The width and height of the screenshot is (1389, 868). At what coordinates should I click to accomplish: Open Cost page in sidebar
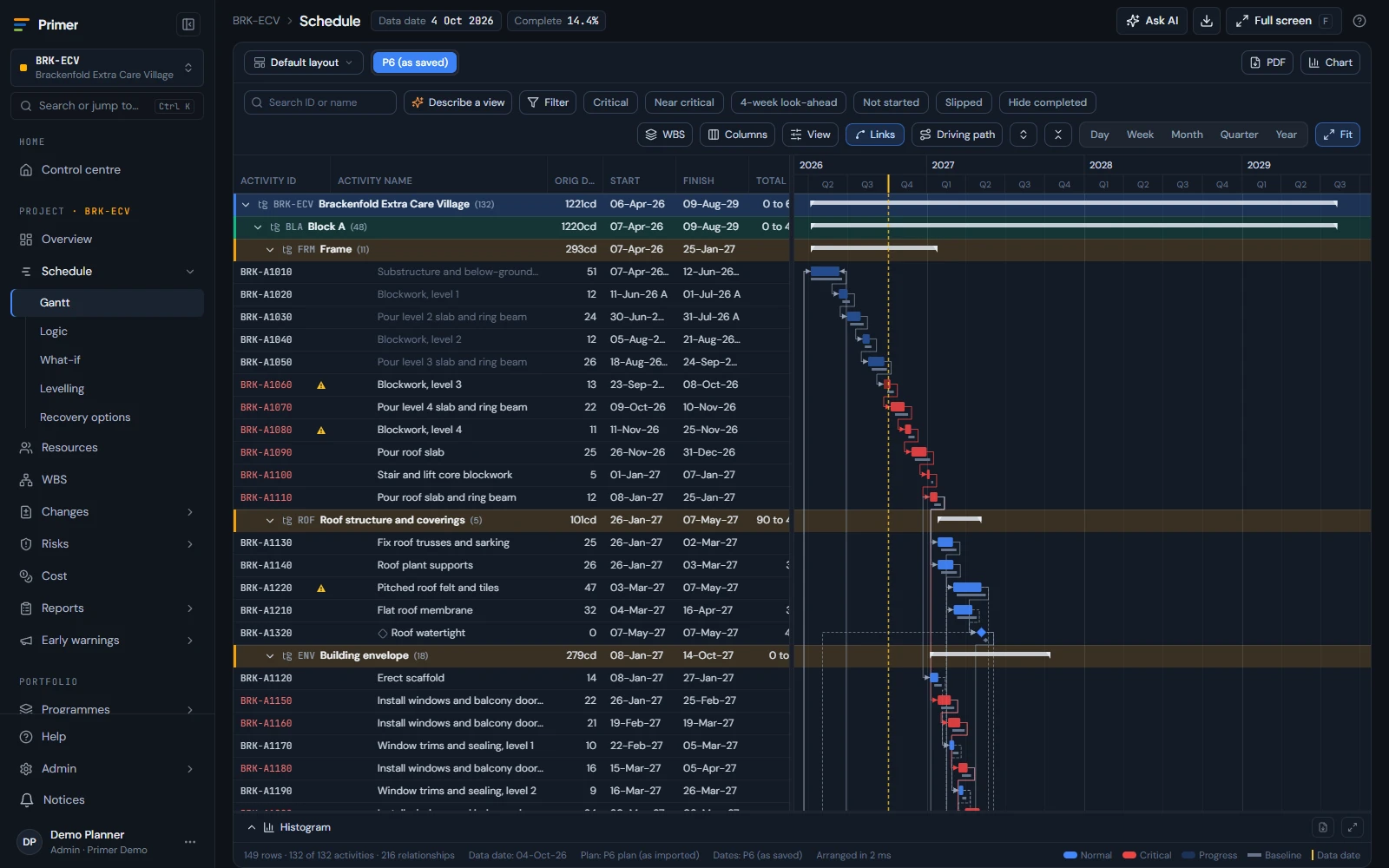[x=107, y=575]
